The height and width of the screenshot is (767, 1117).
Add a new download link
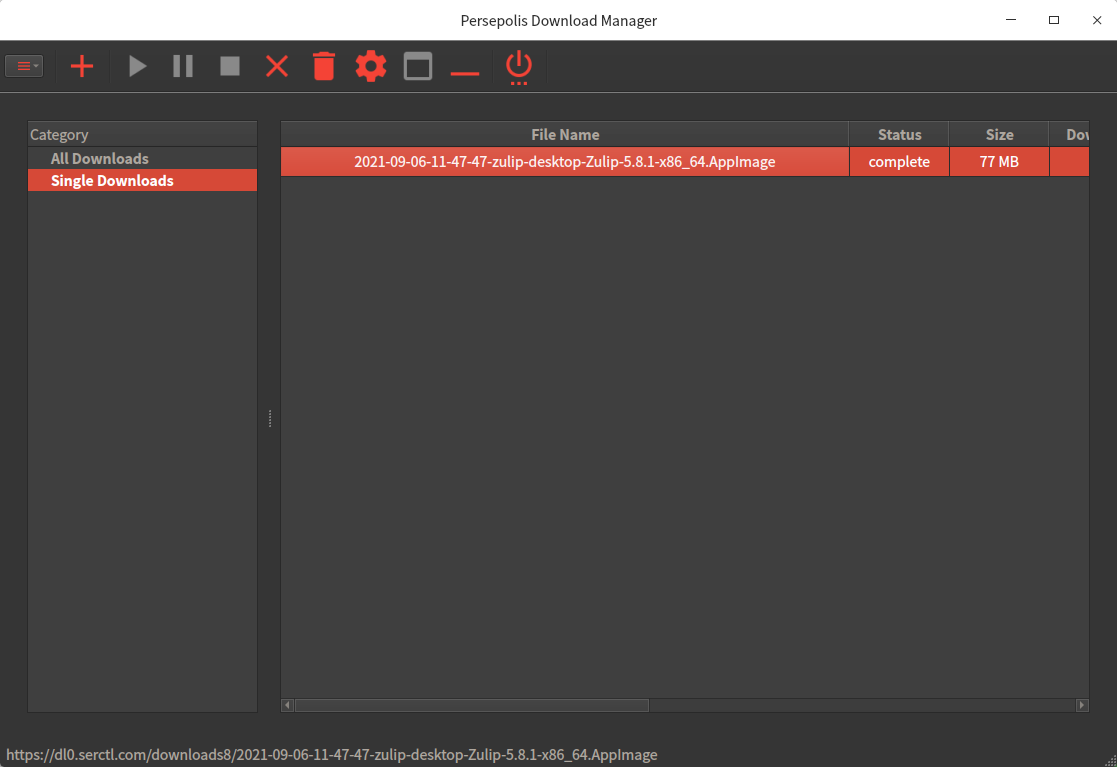coord(82,67)
